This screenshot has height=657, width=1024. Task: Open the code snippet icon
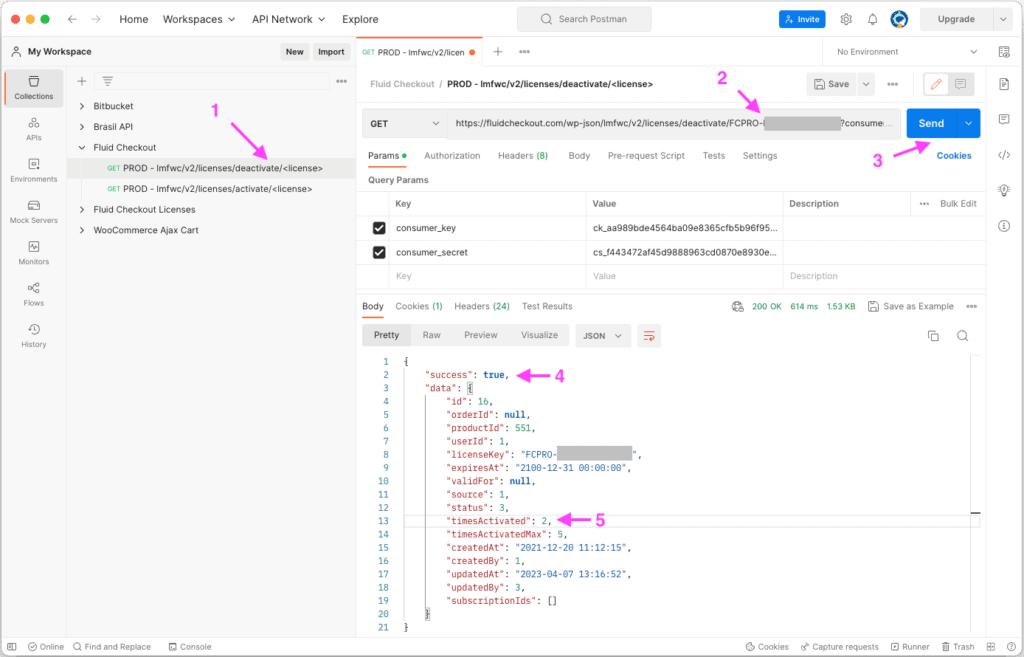point(1004,155)
